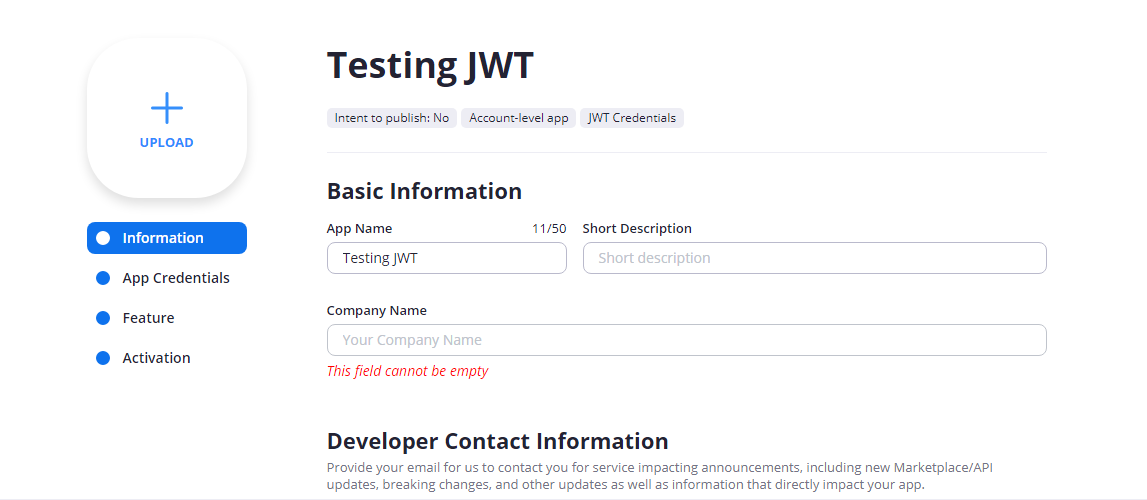Click the Your Company Name input field
The height and width of the screenshot is (500, 1147).
[x=687, y=340]
